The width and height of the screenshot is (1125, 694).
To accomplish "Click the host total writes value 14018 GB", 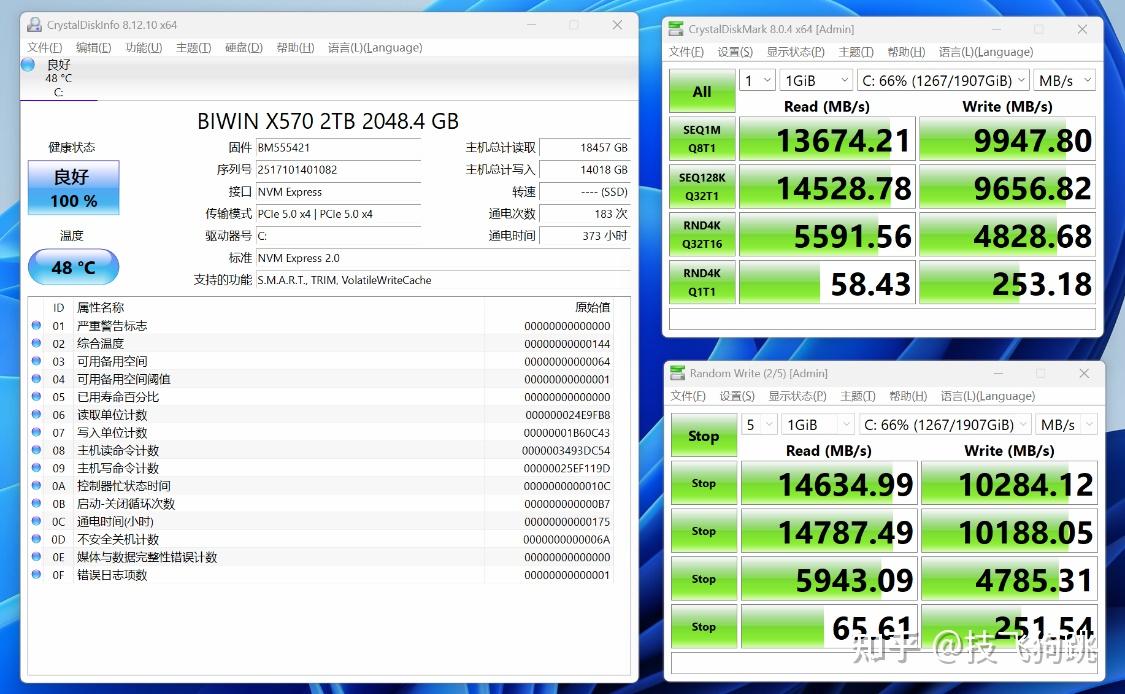I will tap(585, 170).
